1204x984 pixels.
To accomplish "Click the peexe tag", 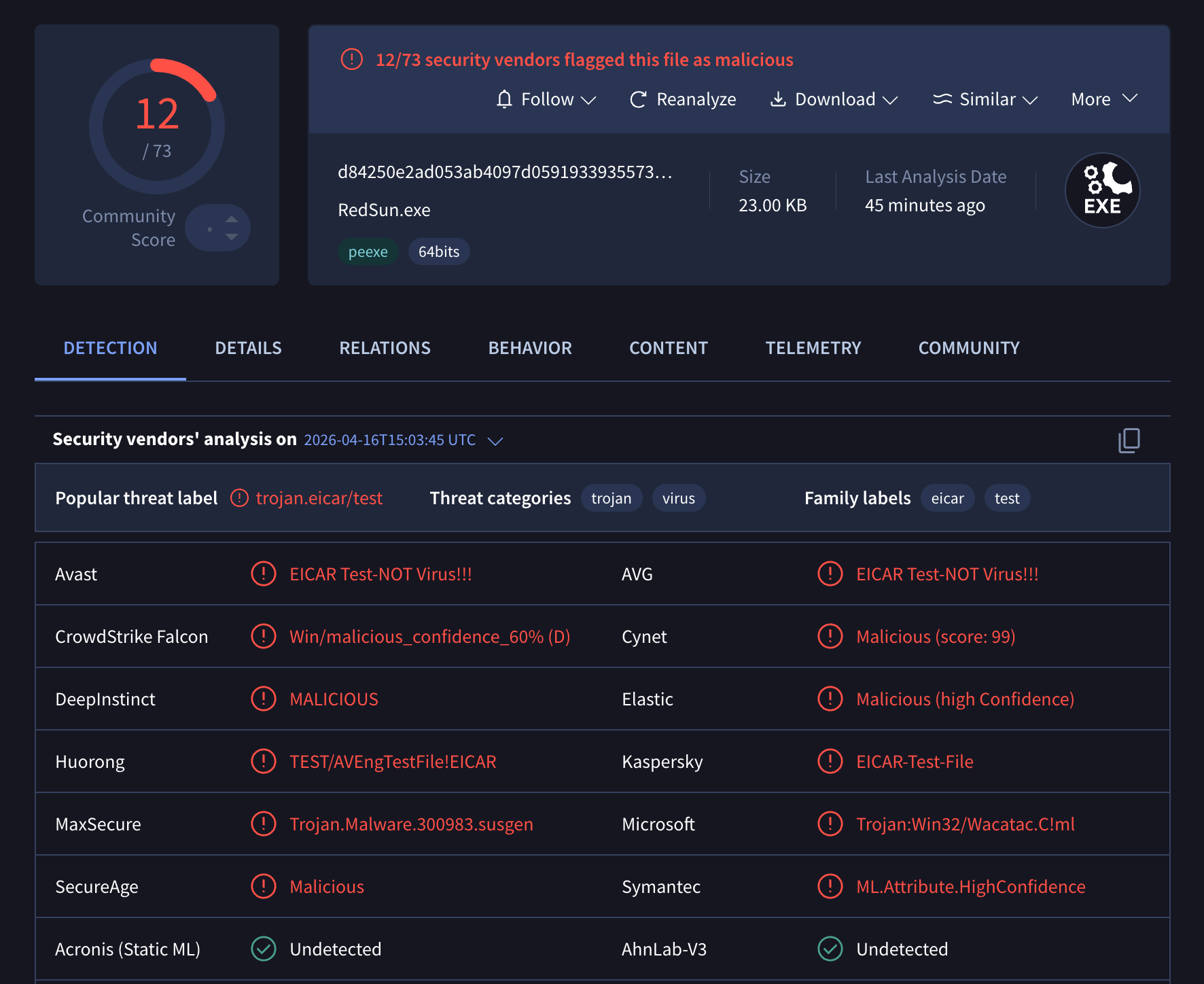I will pyautogui.click(x=368, y=251).
